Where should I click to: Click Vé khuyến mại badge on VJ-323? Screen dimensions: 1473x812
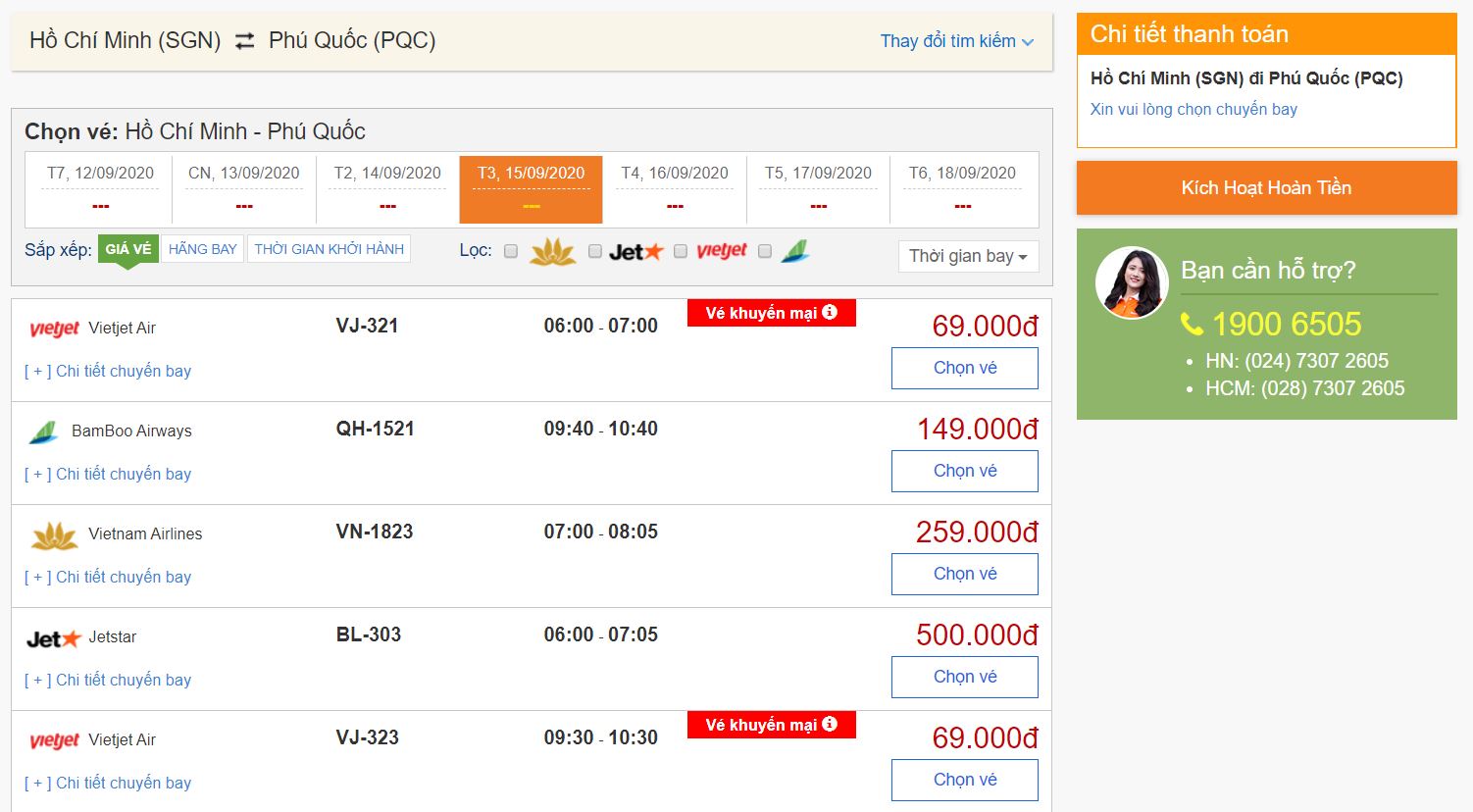pos(772,725)
